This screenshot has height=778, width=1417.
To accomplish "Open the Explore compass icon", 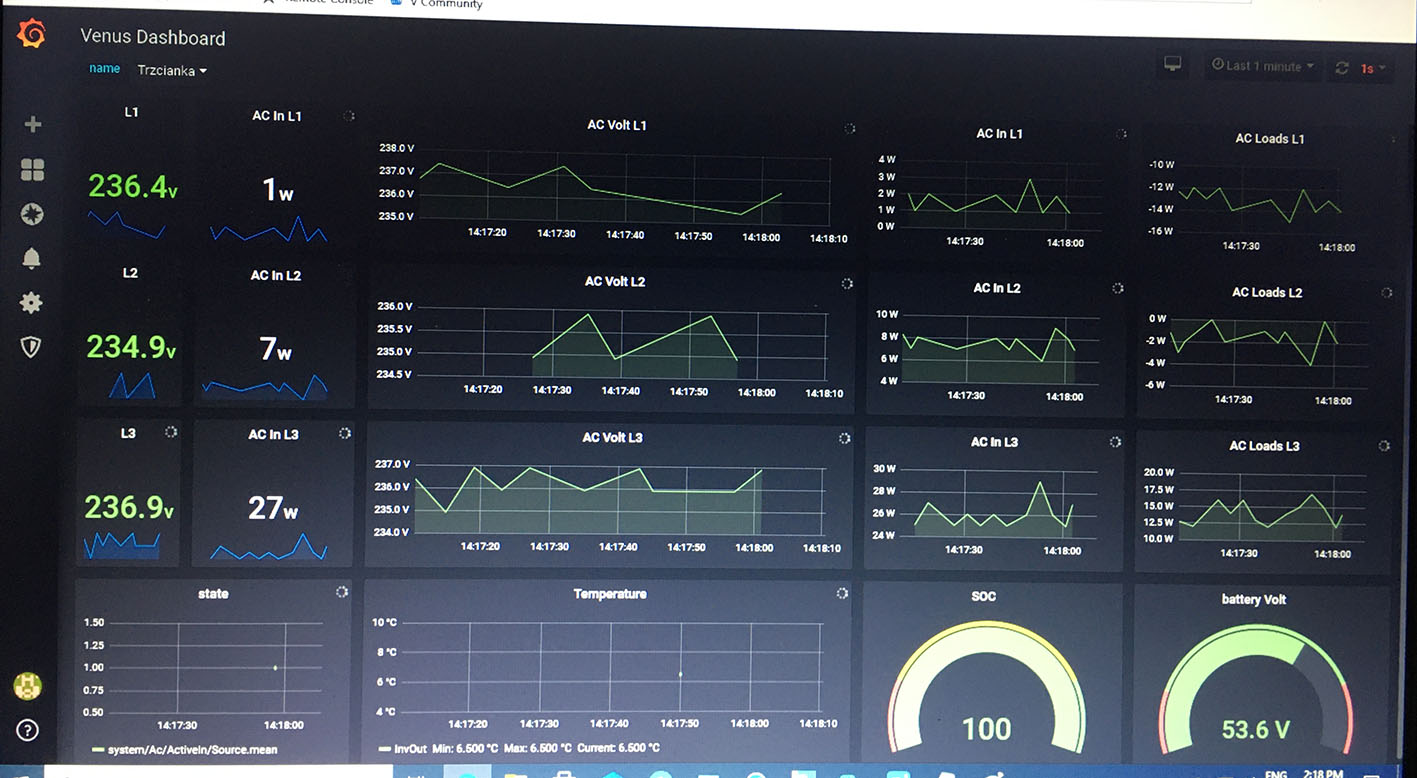I will [x=32, y=214].
